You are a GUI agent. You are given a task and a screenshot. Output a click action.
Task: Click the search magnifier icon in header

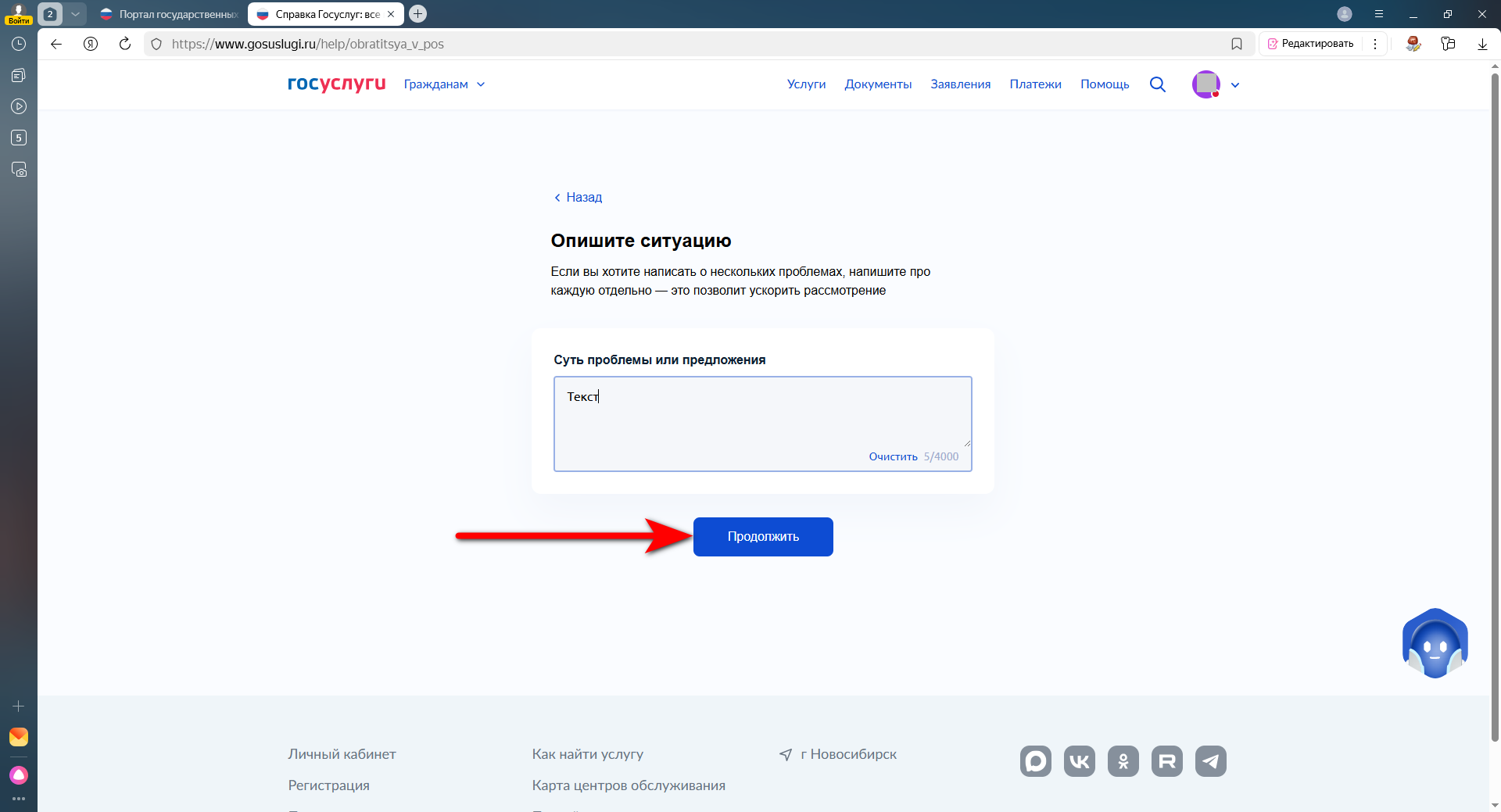pyautogui.click(x=1157, y=84)
